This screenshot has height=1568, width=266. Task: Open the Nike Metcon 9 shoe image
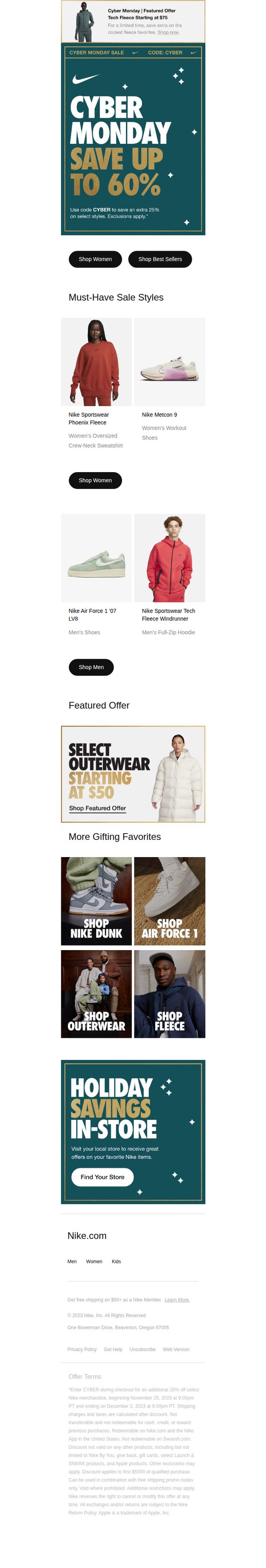[x=170, y=361]
